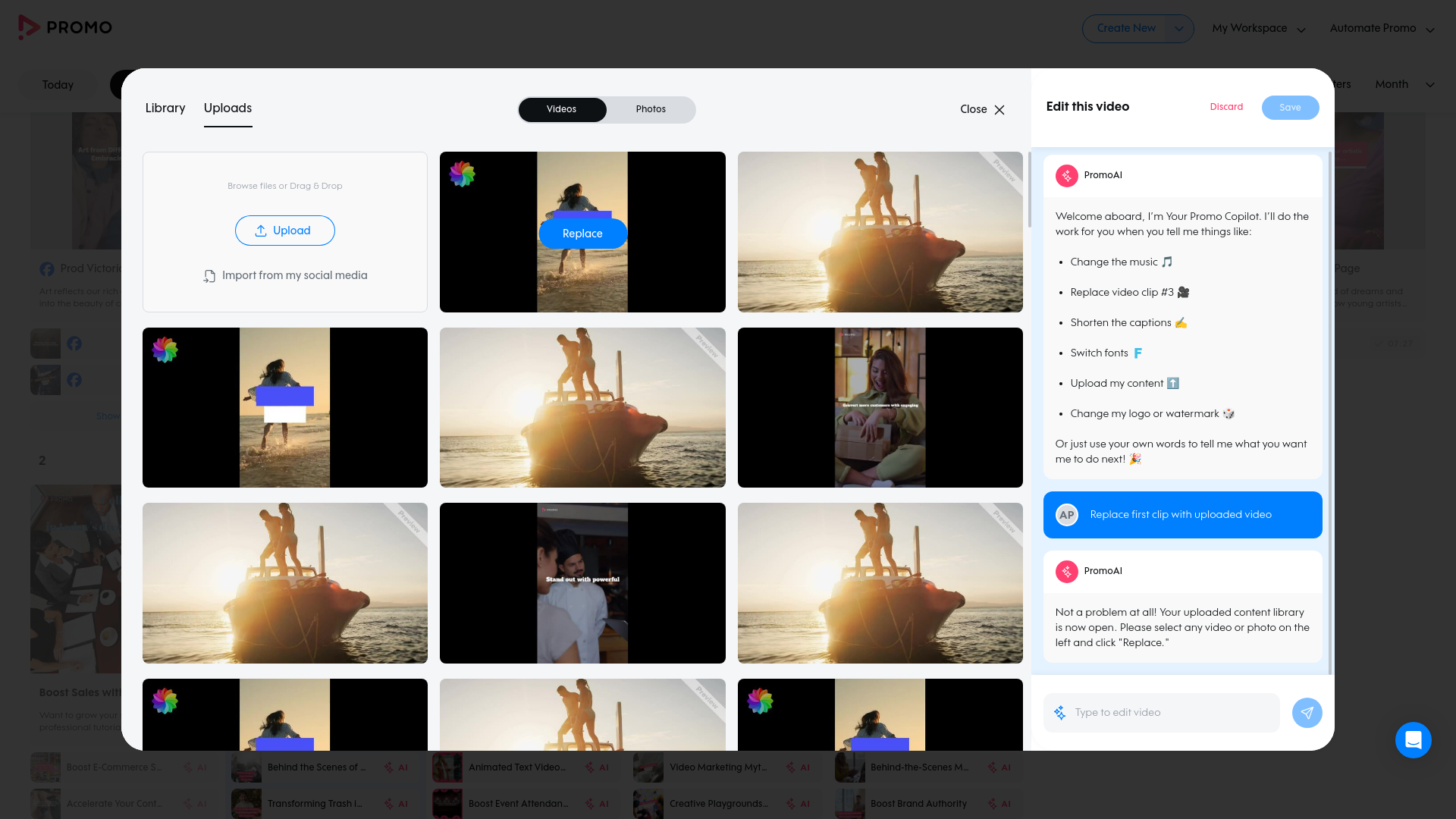Click the Promo logo icon
The image size is (1456, 819).
[x=29, y=27]
